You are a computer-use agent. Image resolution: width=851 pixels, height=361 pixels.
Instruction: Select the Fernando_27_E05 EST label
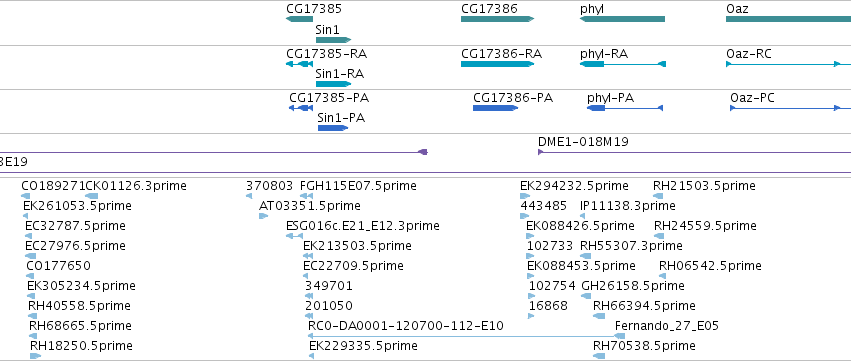[666, 326]
